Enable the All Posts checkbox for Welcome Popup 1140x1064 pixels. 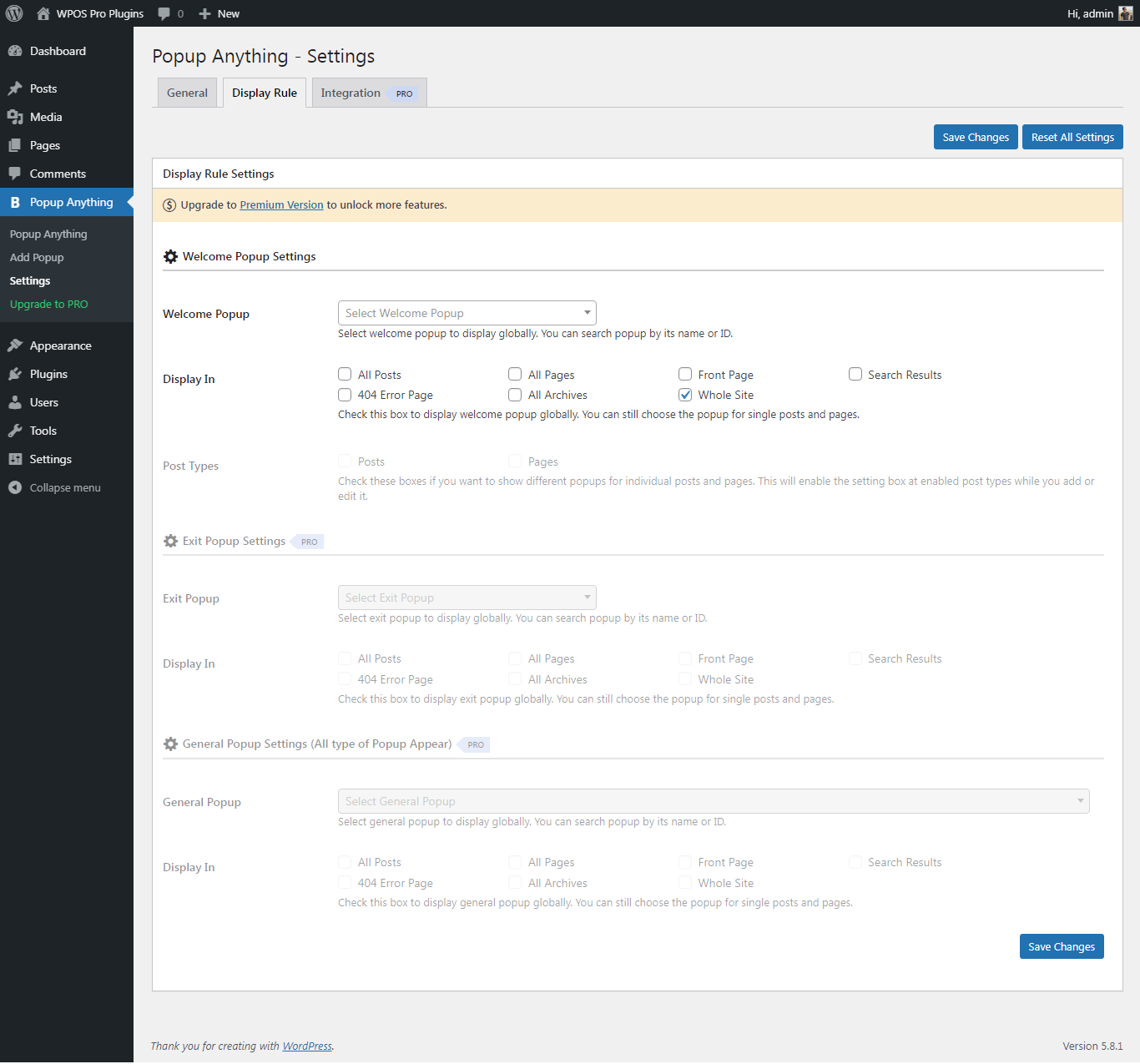click(345, 375)
